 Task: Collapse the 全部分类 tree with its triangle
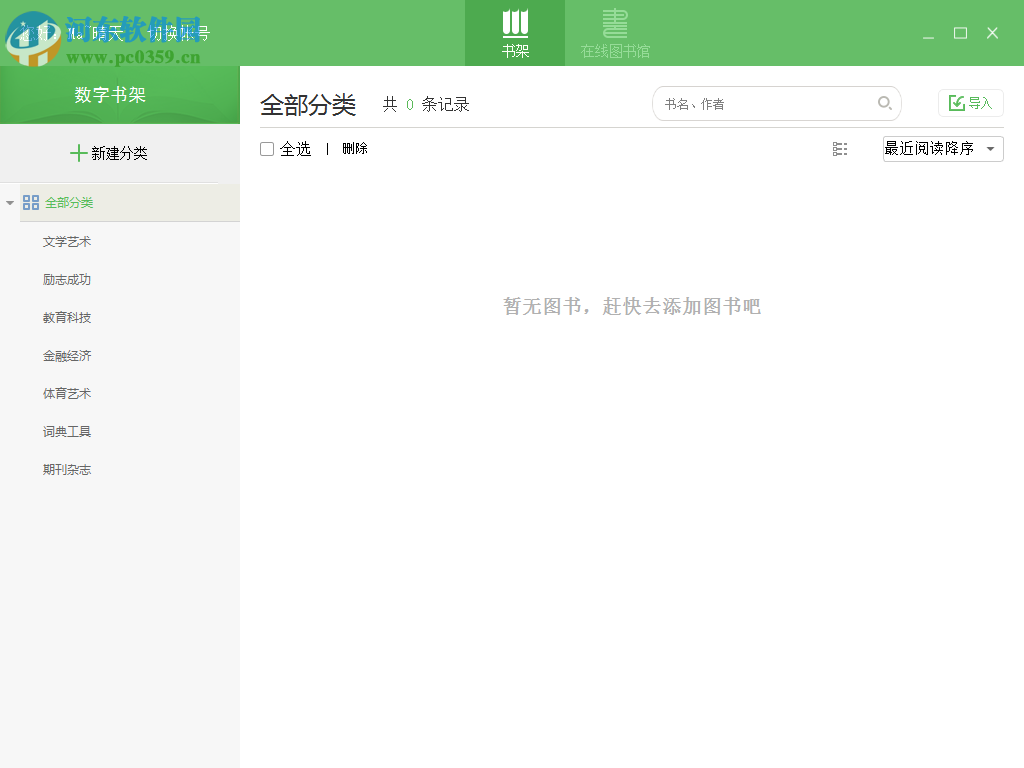click(9, 202)
